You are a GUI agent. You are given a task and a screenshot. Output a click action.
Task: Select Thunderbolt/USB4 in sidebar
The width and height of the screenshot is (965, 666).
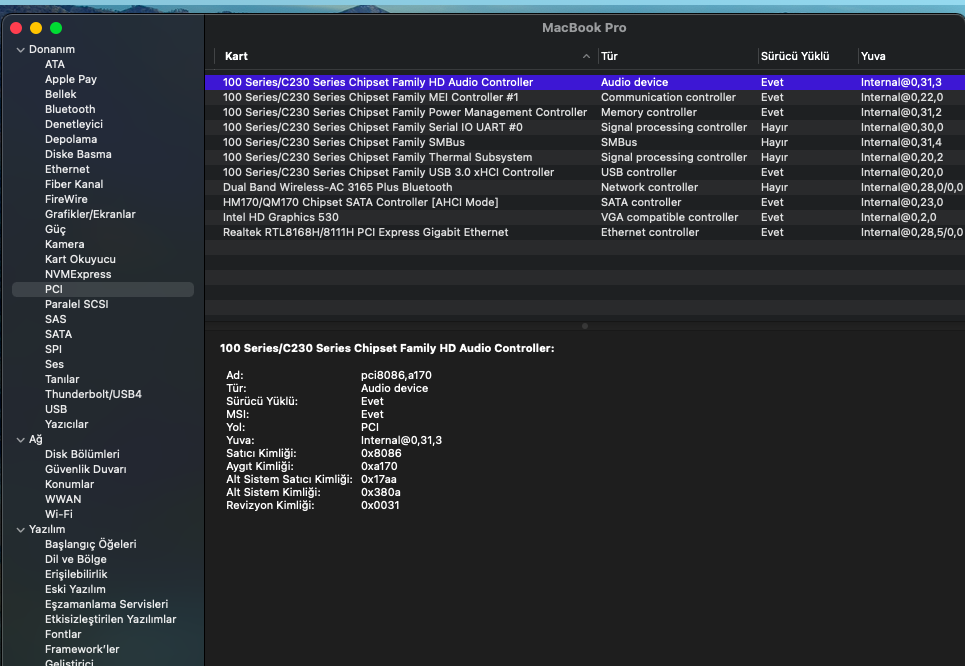(93, 394)
